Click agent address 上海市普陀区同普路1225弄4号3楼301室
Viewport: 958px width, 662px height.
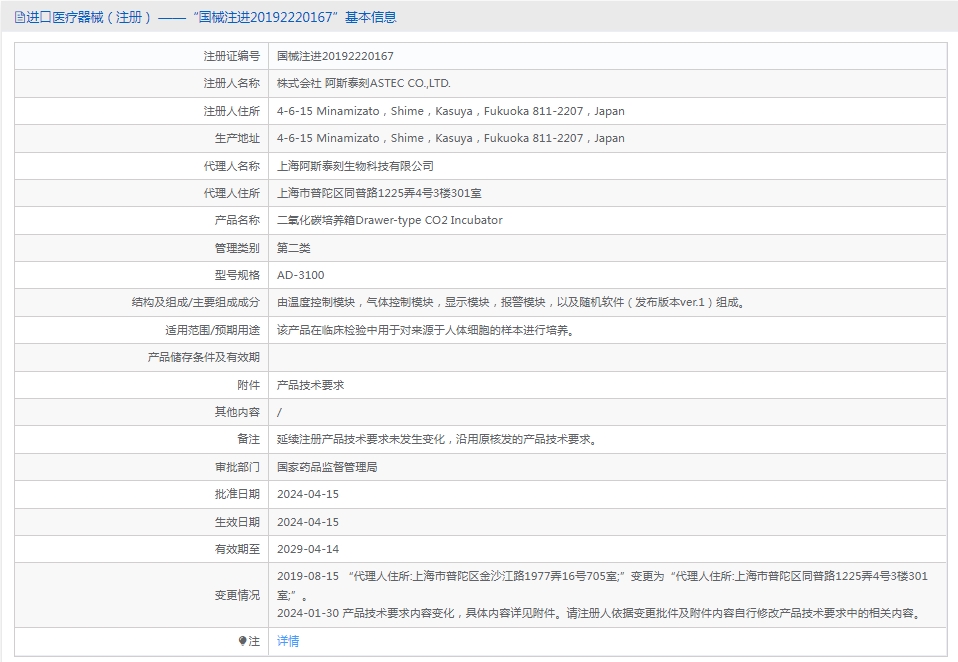(x=379, y=194)
